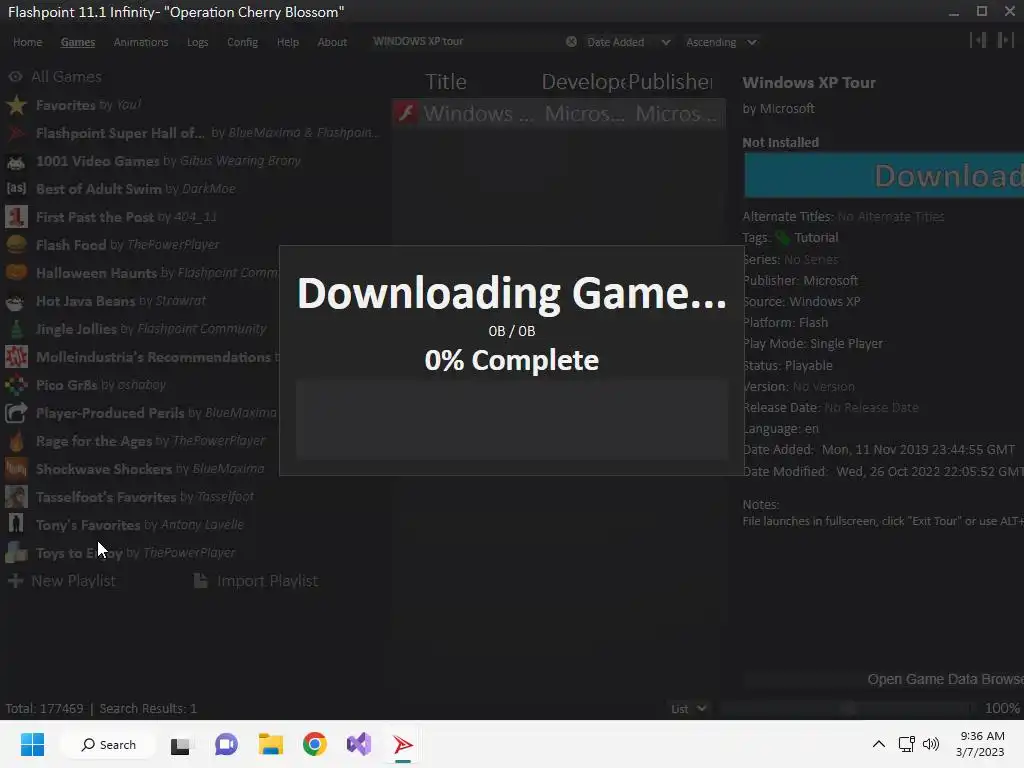
Task: Open the Ascending order dropdown
Action: [x=721, y=42]
